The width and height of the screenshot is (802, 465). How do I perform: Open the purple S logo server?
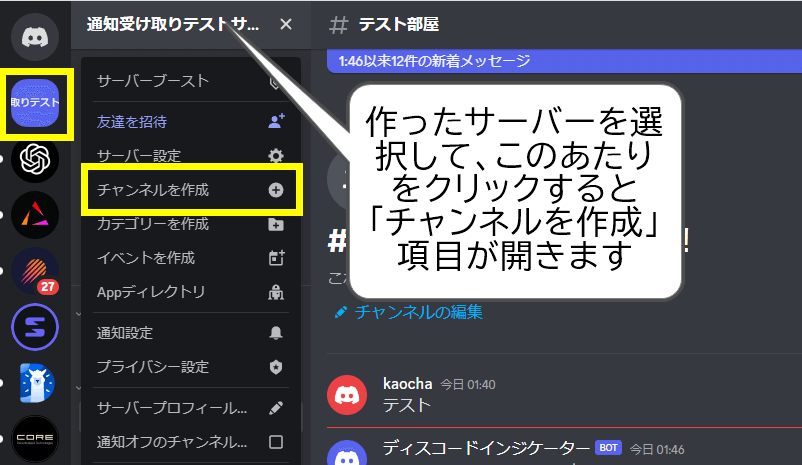[35, 327]
